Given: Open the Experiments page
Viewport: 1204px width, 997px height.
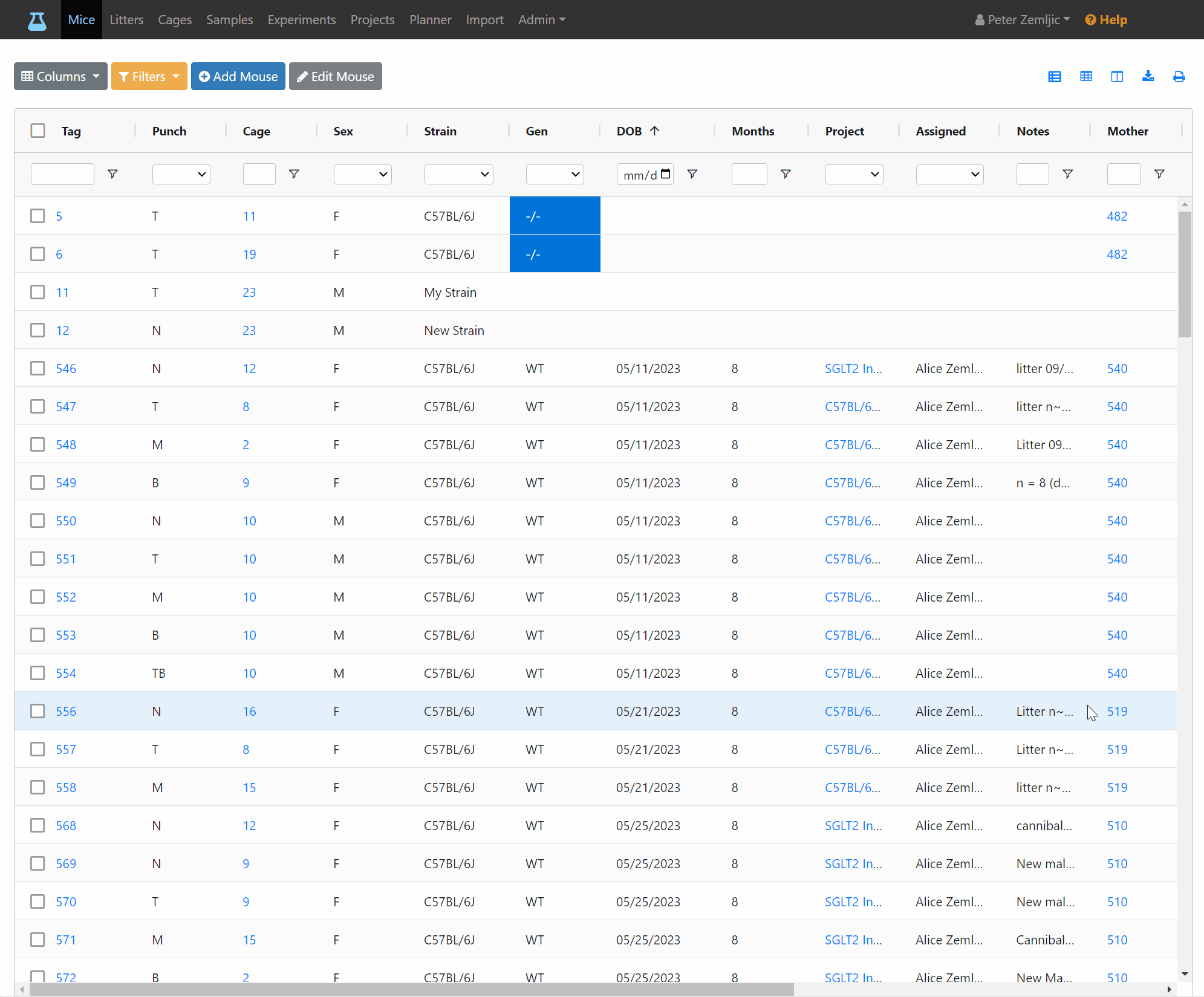Looking at the screenshot, I should 302,20.
